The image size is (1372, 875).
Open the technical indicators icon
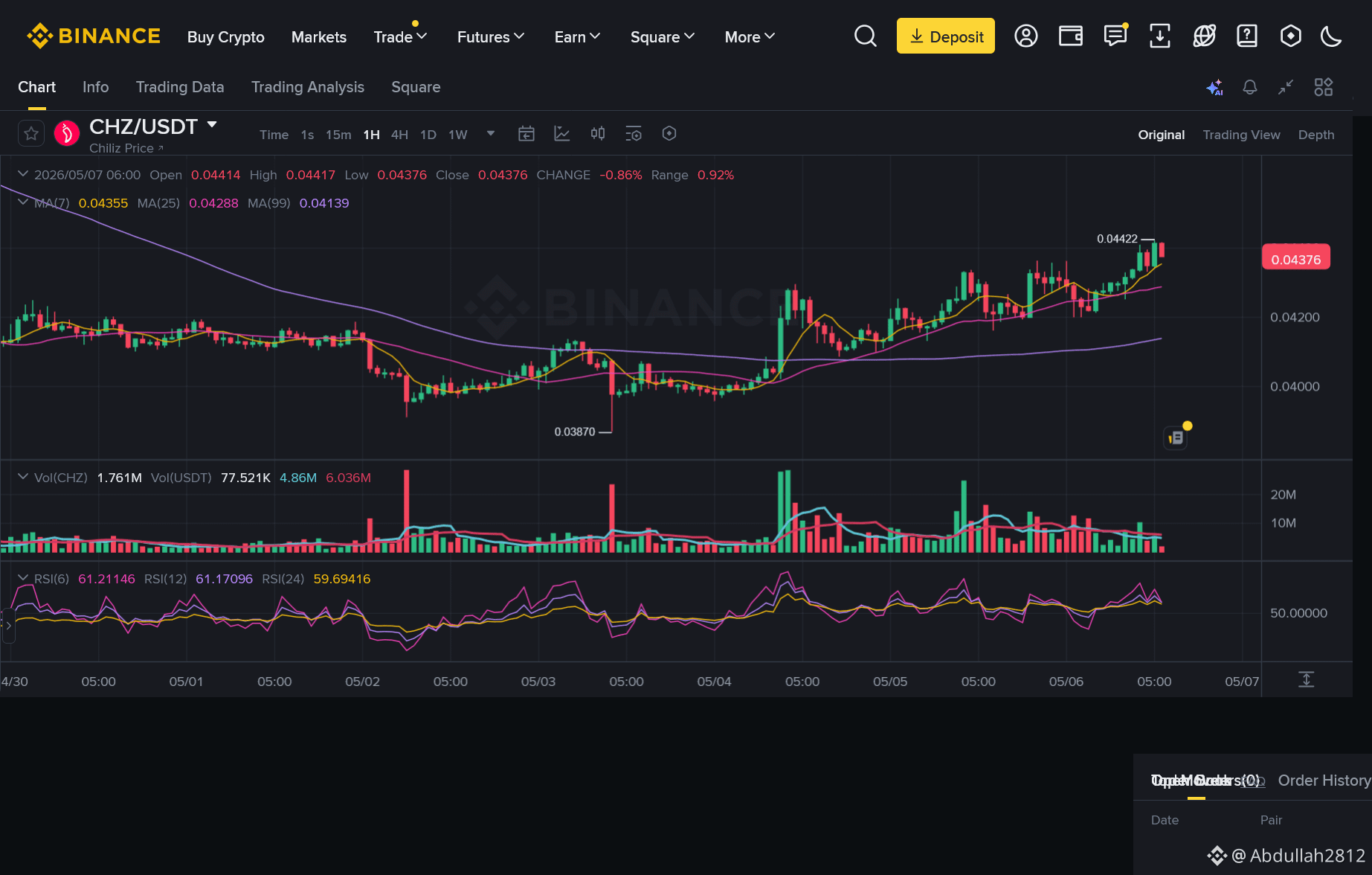pos(634,134)
